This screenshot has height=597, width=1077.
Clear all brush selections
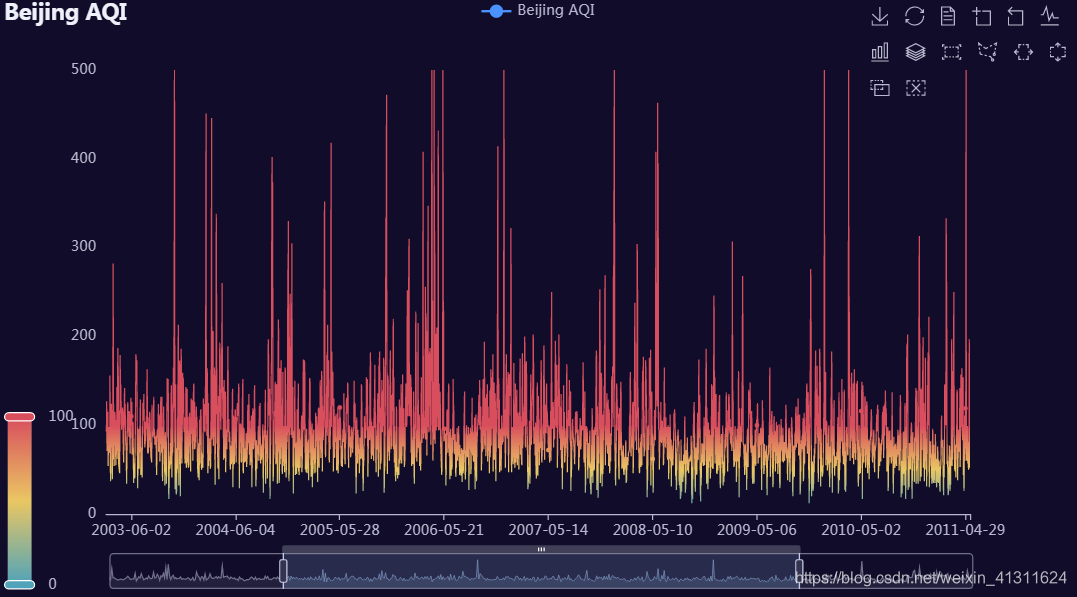[x=916, y=88]
